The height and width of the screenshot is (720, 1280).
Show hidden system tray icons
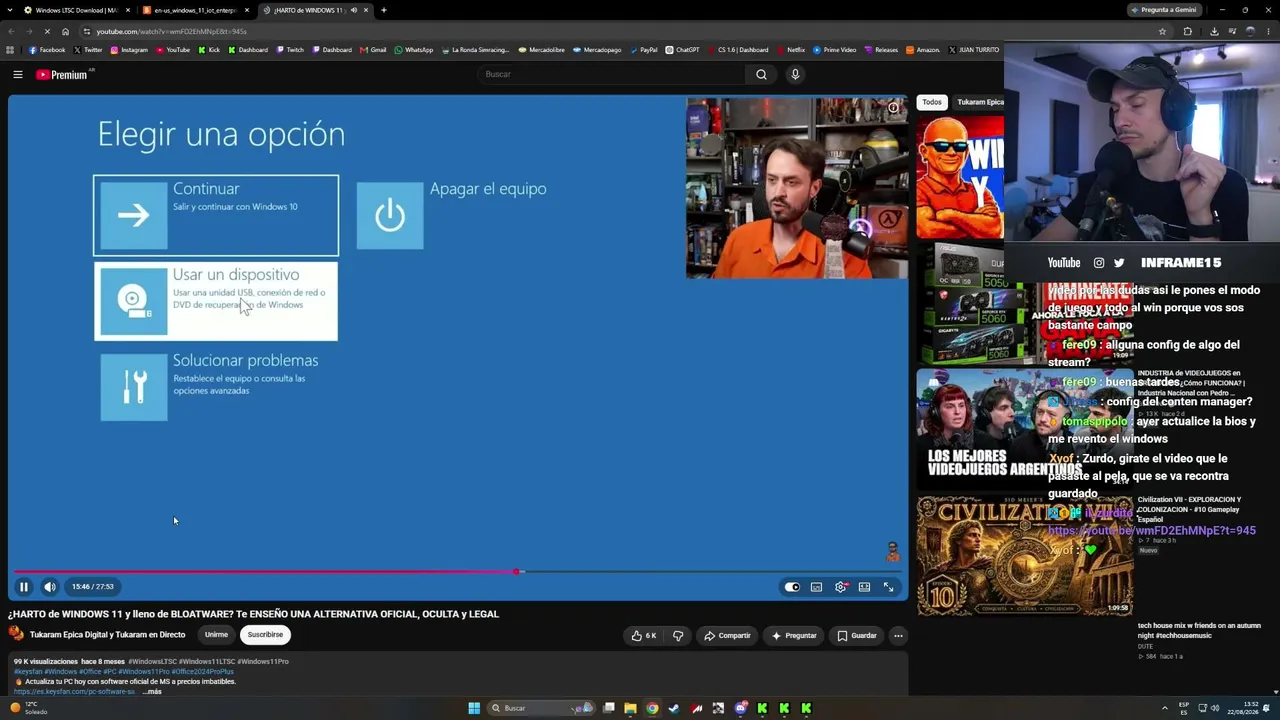(1165, 708)
